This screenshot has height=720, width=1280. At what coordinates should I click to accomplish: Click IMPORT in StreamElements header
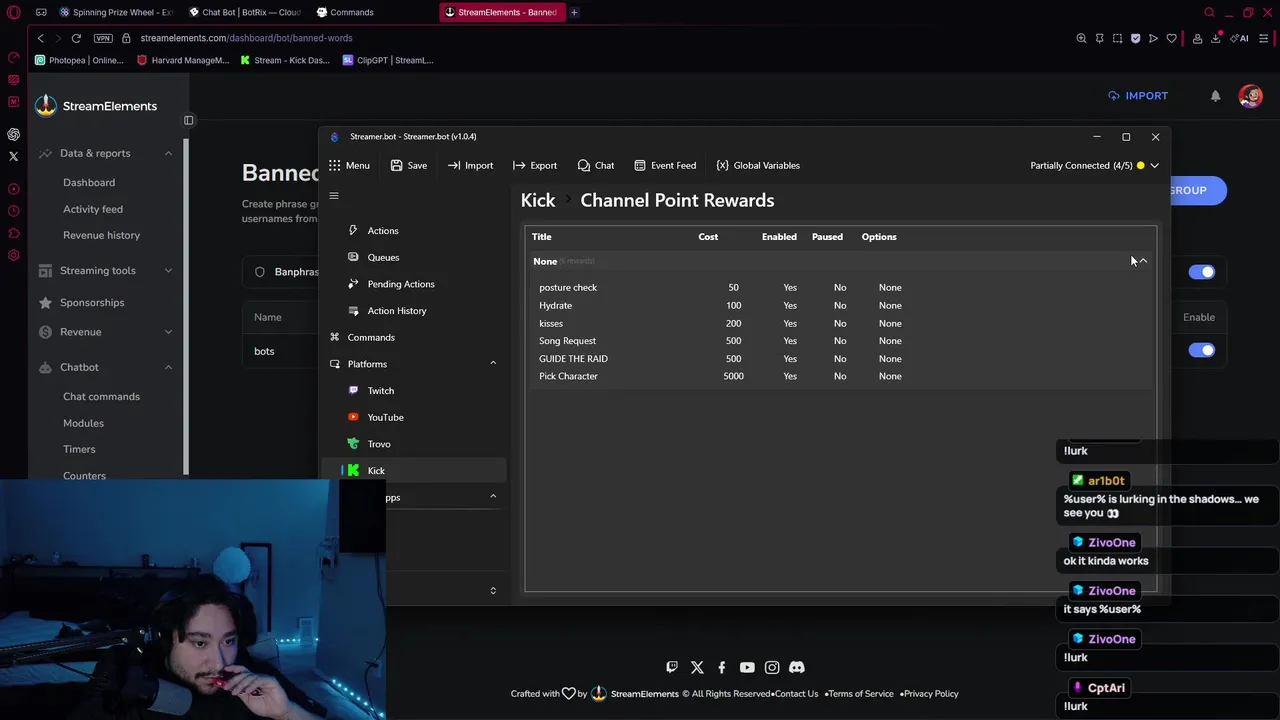tap(1138, 96)
